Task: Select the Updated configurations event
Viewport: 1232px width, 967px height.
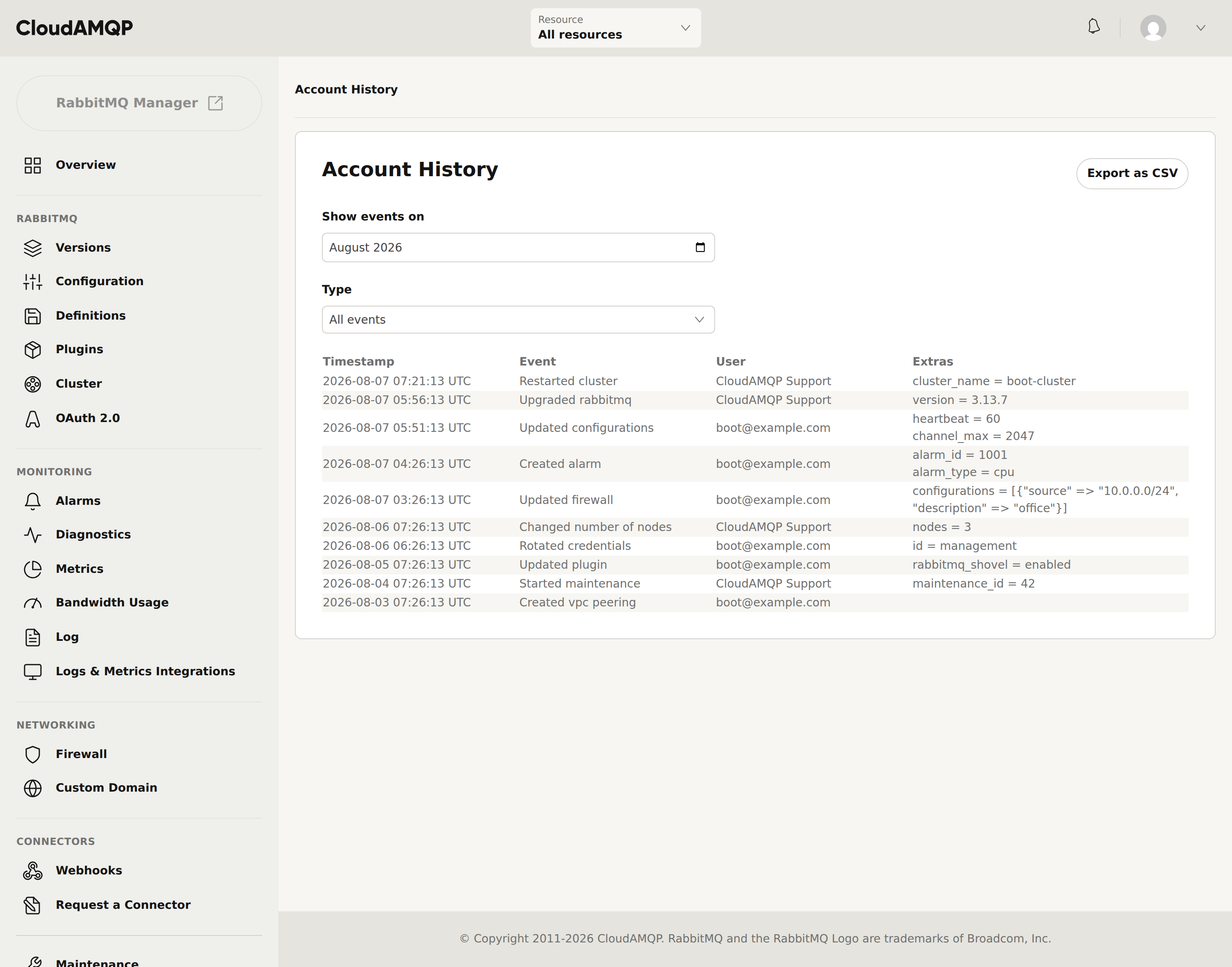Action: (x=755, y=427)
